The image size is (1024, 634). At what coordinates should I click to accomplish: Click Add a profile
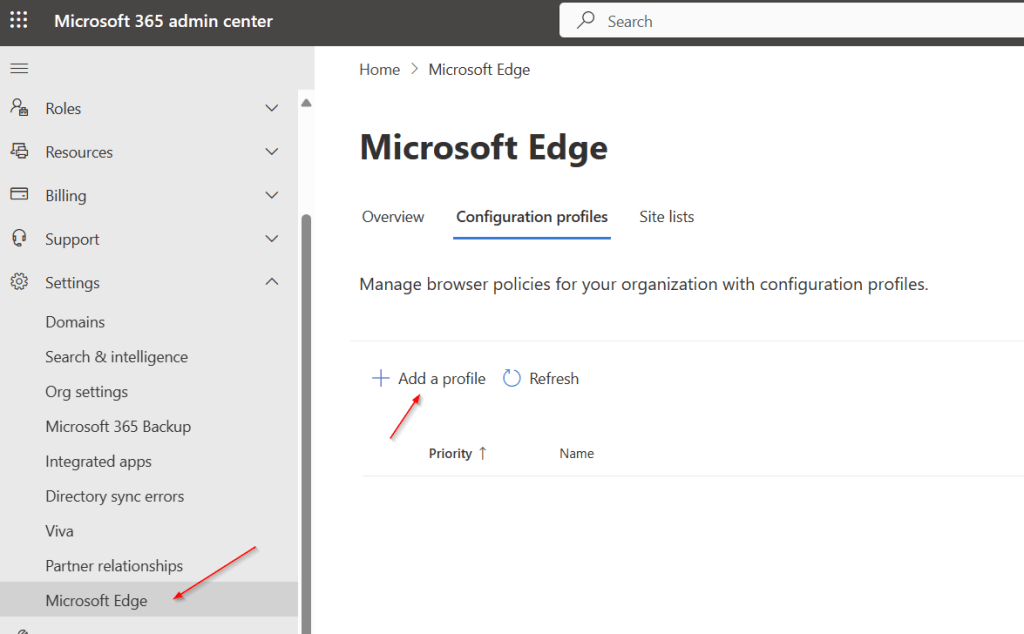(441, 378)
